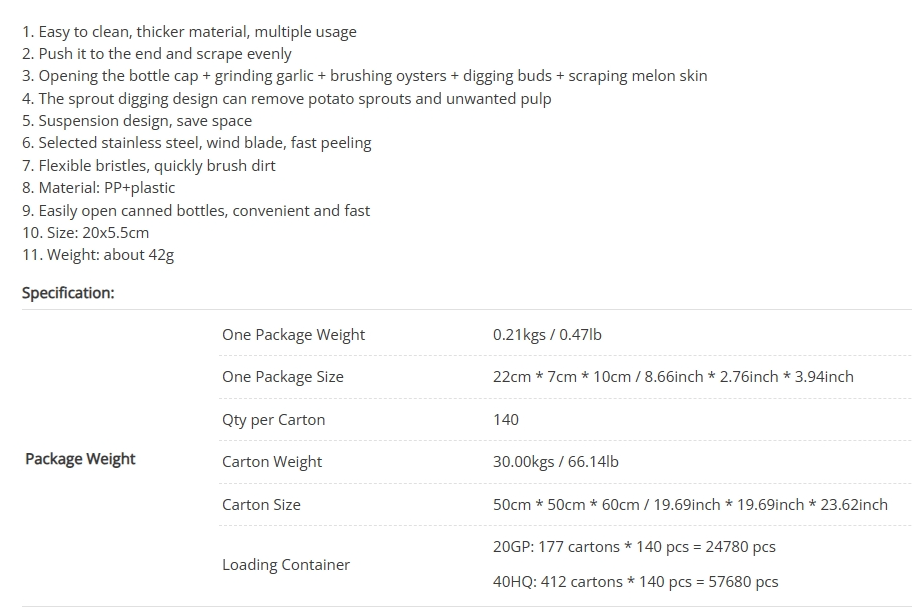Click the 40HQ 412 cartons line
This screenshot has width=912, height=610.
click(635, 582)
